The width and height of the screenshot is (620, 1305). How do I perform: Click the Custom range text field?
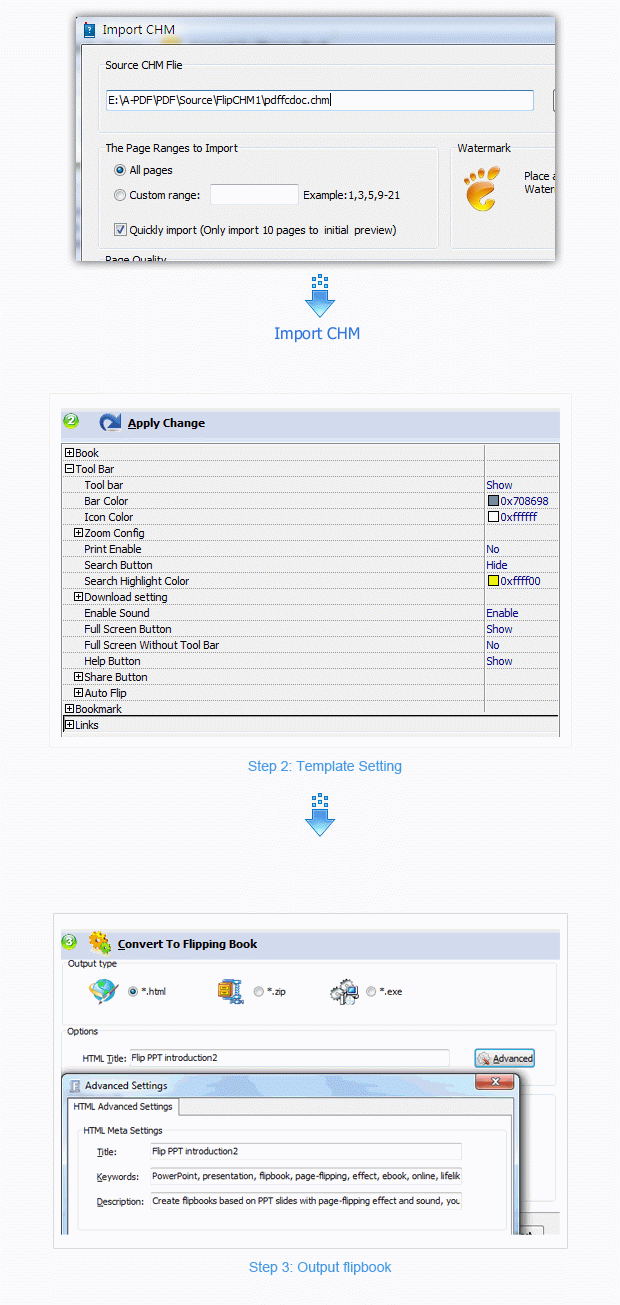pos(254,195)
